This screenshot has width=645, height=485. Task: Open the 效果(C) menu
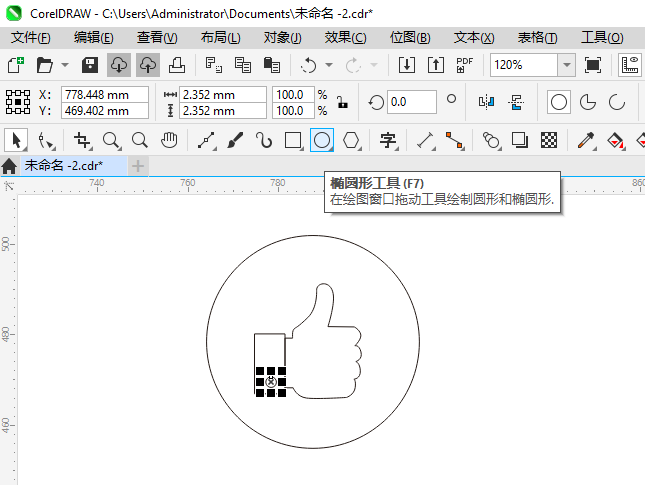coord(345,37)
